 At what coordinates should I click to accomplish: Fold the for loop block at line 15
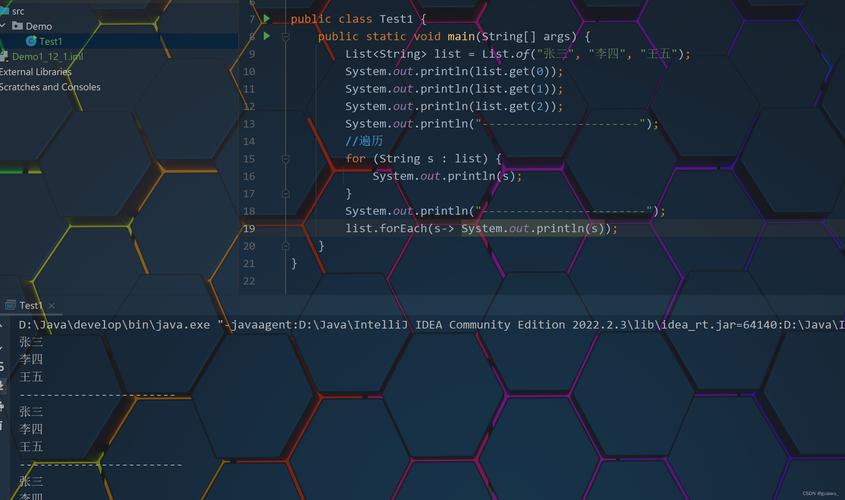pyautogui.click(x=285, y=159)
